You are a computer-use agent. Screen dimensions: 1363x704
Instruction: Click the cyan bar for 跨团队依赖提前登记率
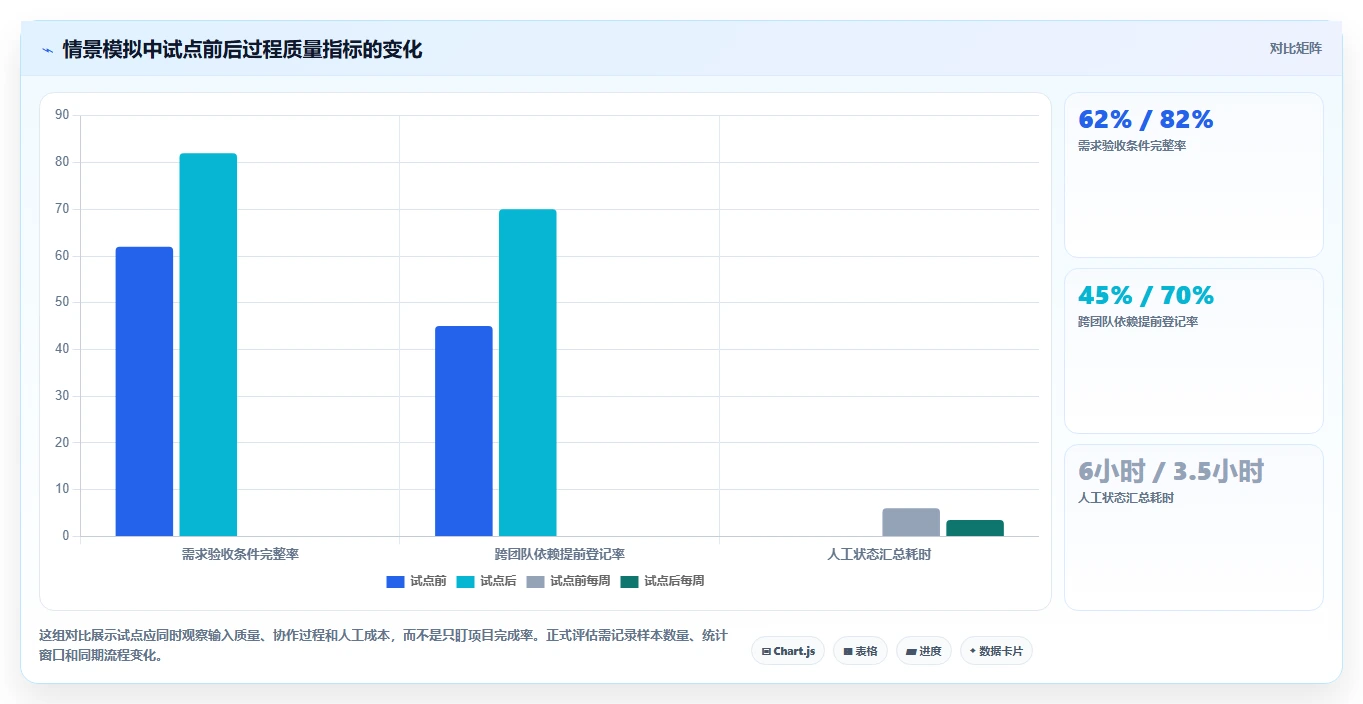[527, 373]
